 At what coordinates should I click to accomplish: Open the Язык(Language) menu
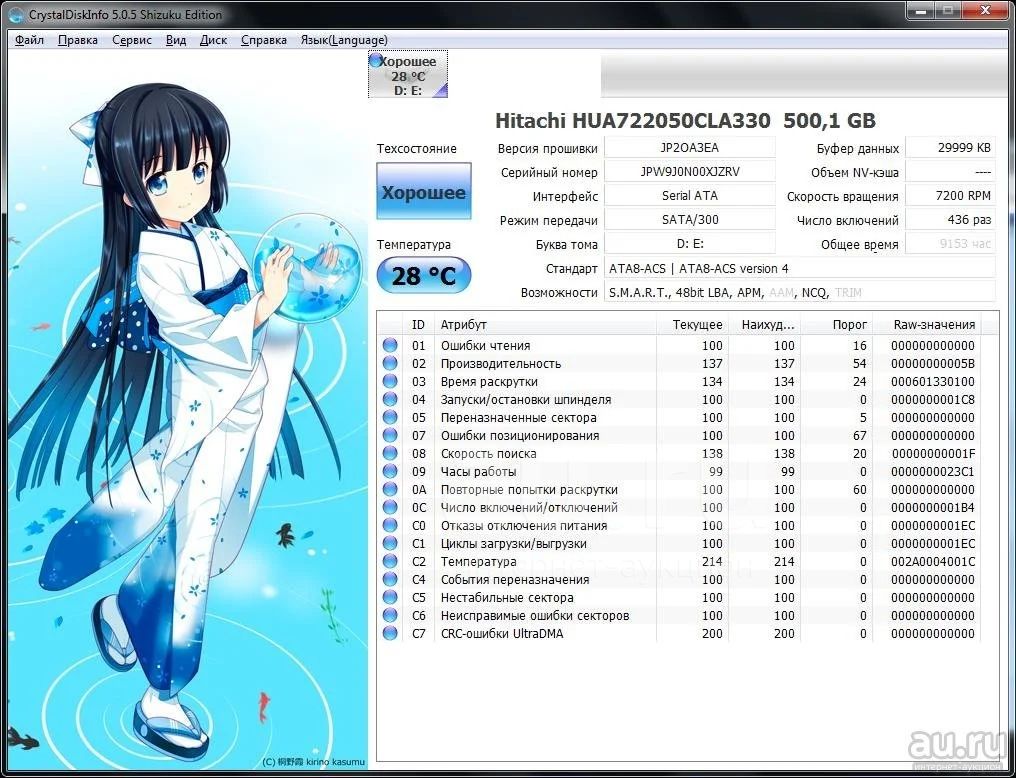click(x=344, y=40)
